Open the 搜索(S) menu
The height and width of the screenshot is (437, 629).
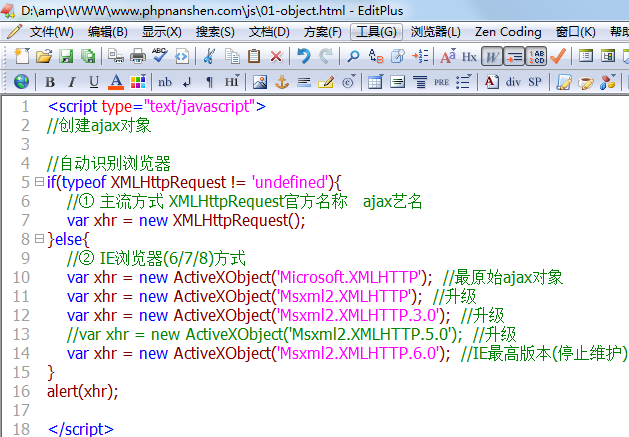pyautogui.click(x=215, y=32)
